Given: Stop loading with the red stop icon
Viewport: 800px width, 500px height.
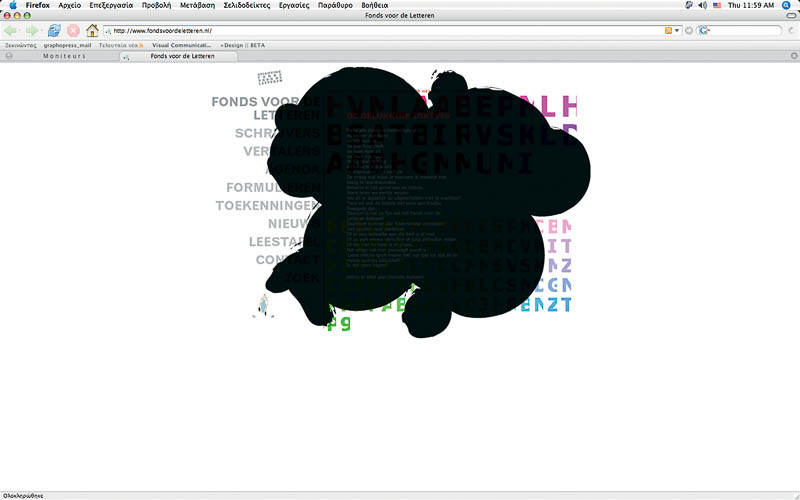Looking at the screenshot, I should (73, 31).
